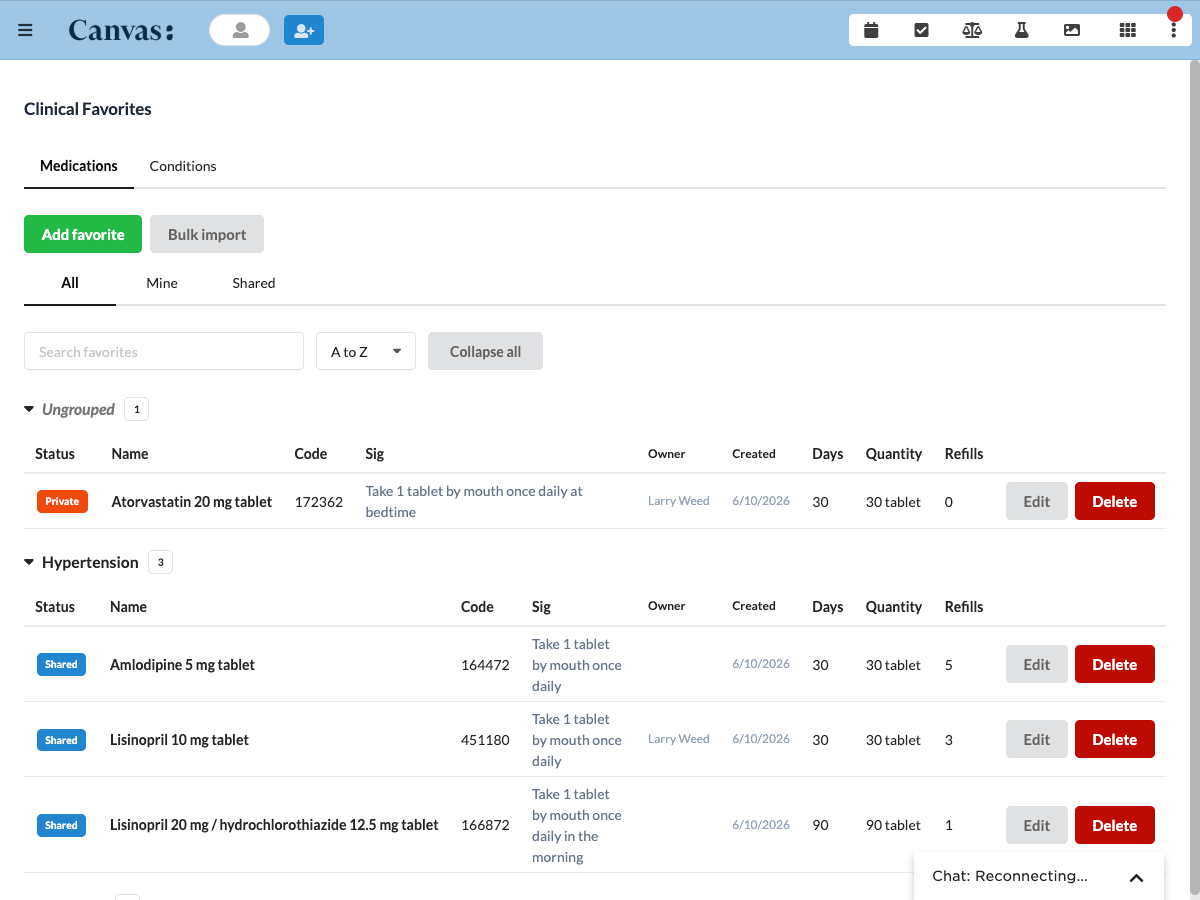Click the code 166872
The width and height of the screenshot is (1200, 900).
(485, 825)
